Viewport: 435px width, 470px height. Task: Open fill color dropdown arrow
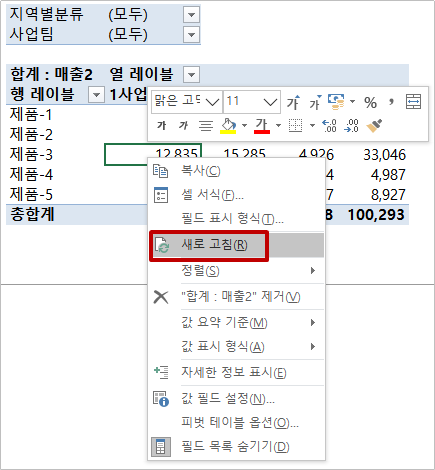244,126
